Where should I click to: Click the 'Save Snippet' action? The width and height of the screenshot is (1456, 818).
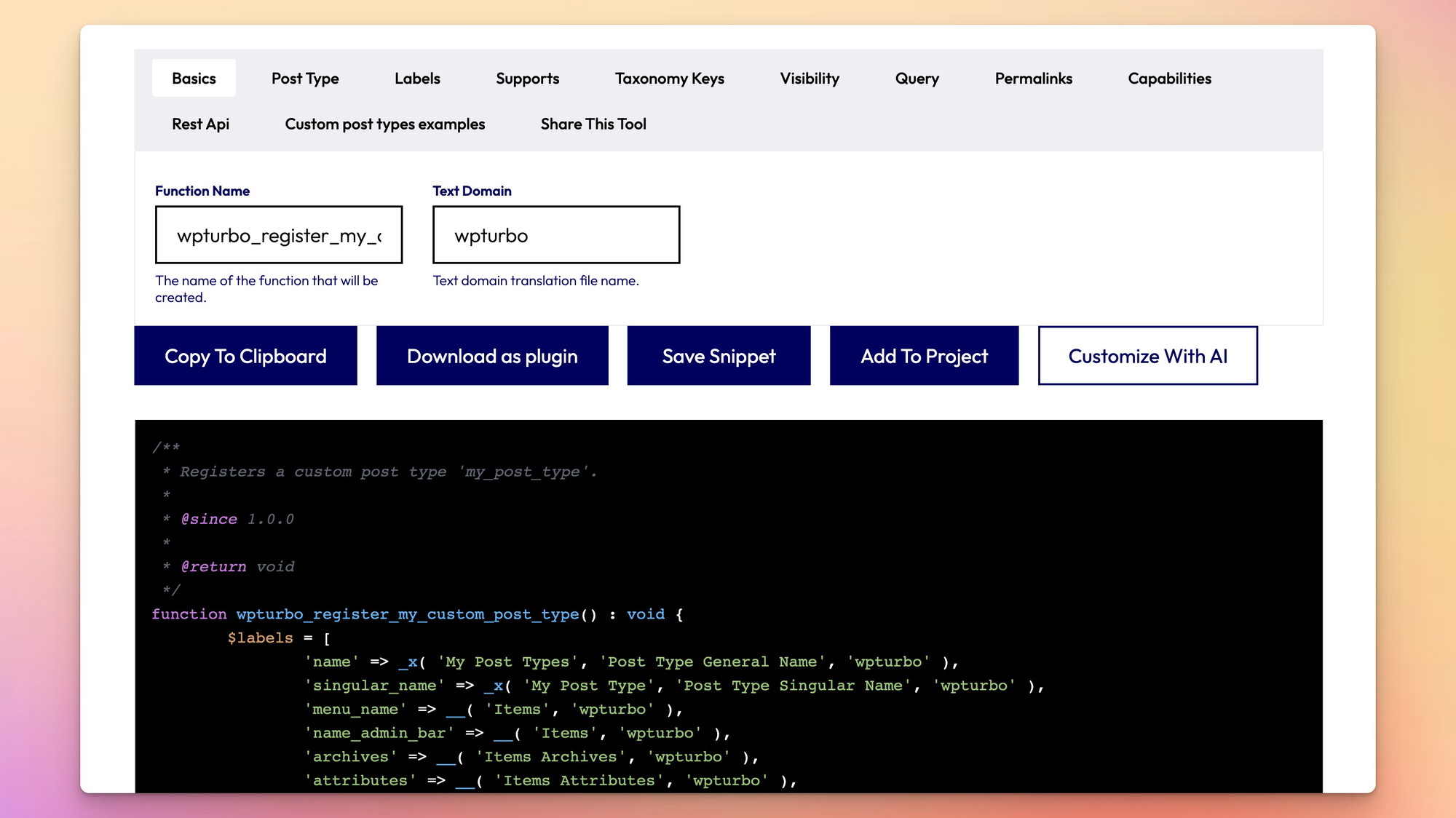(718, 355)
